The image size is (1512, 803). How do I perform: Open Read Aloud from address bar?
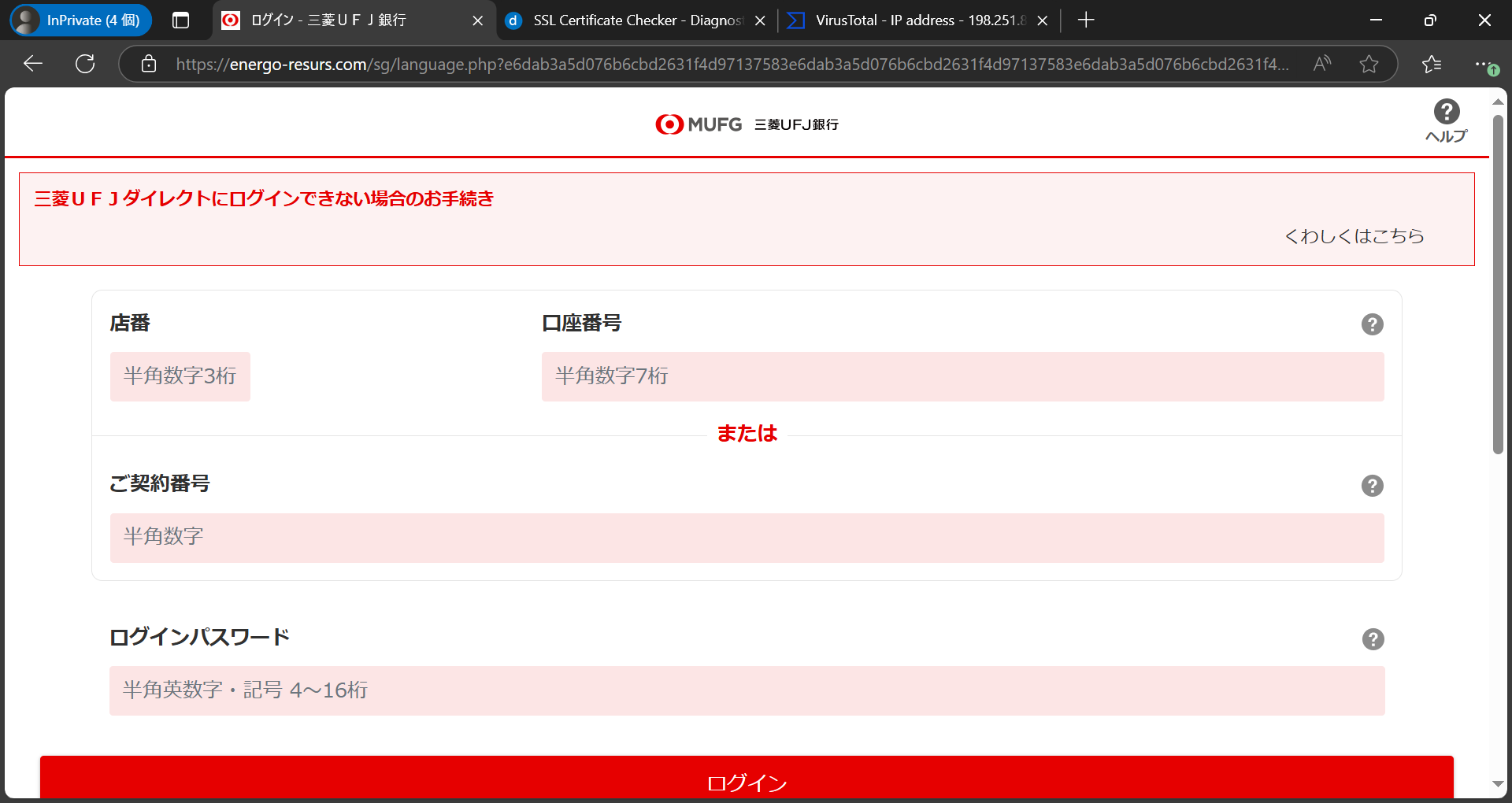pos(1322,64)
